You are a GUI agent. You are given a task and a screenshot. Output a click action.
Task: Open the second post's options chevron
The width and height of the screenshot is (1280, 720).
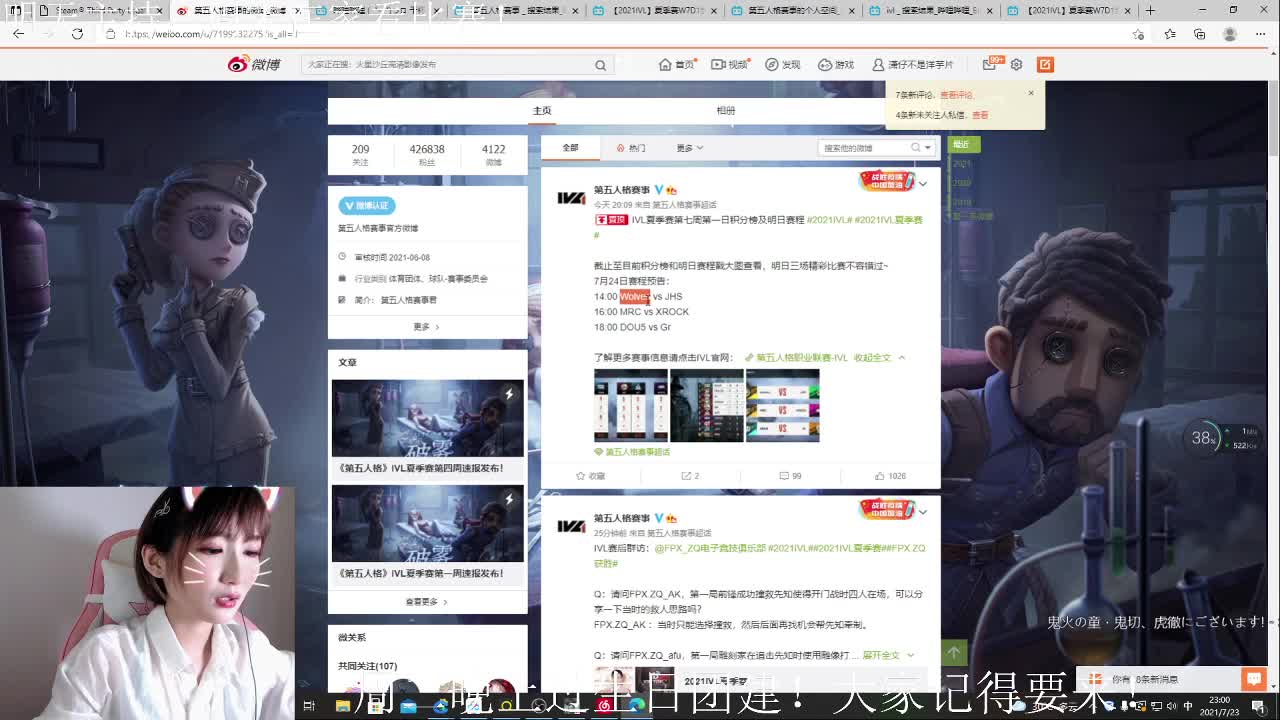[x=923, y=512]
